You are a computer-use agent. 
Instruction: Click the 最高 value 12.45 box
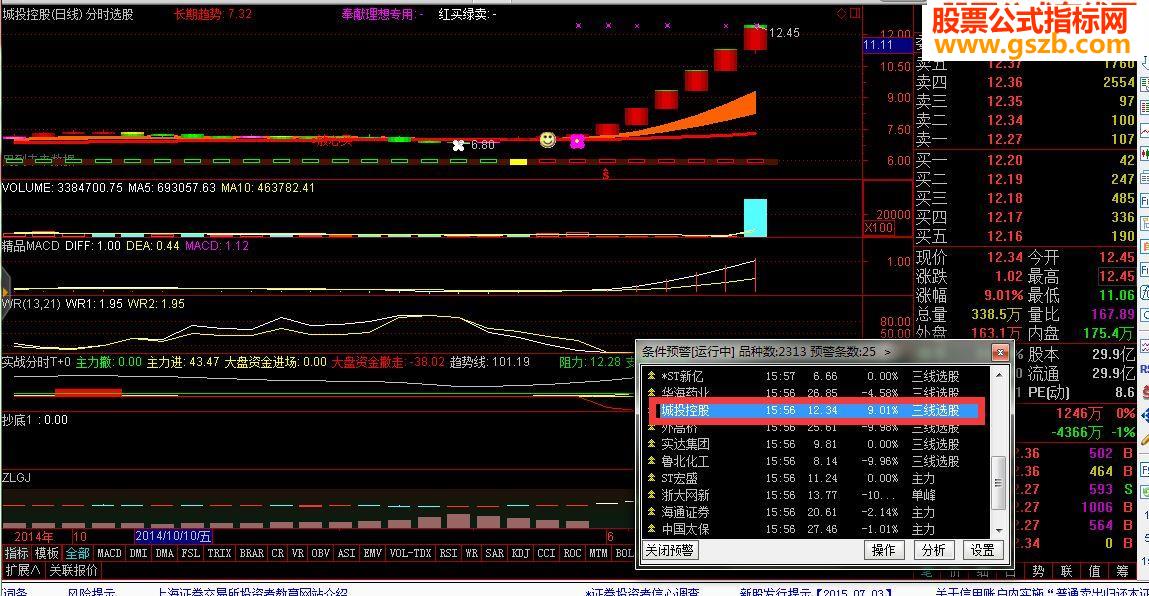1117,276
